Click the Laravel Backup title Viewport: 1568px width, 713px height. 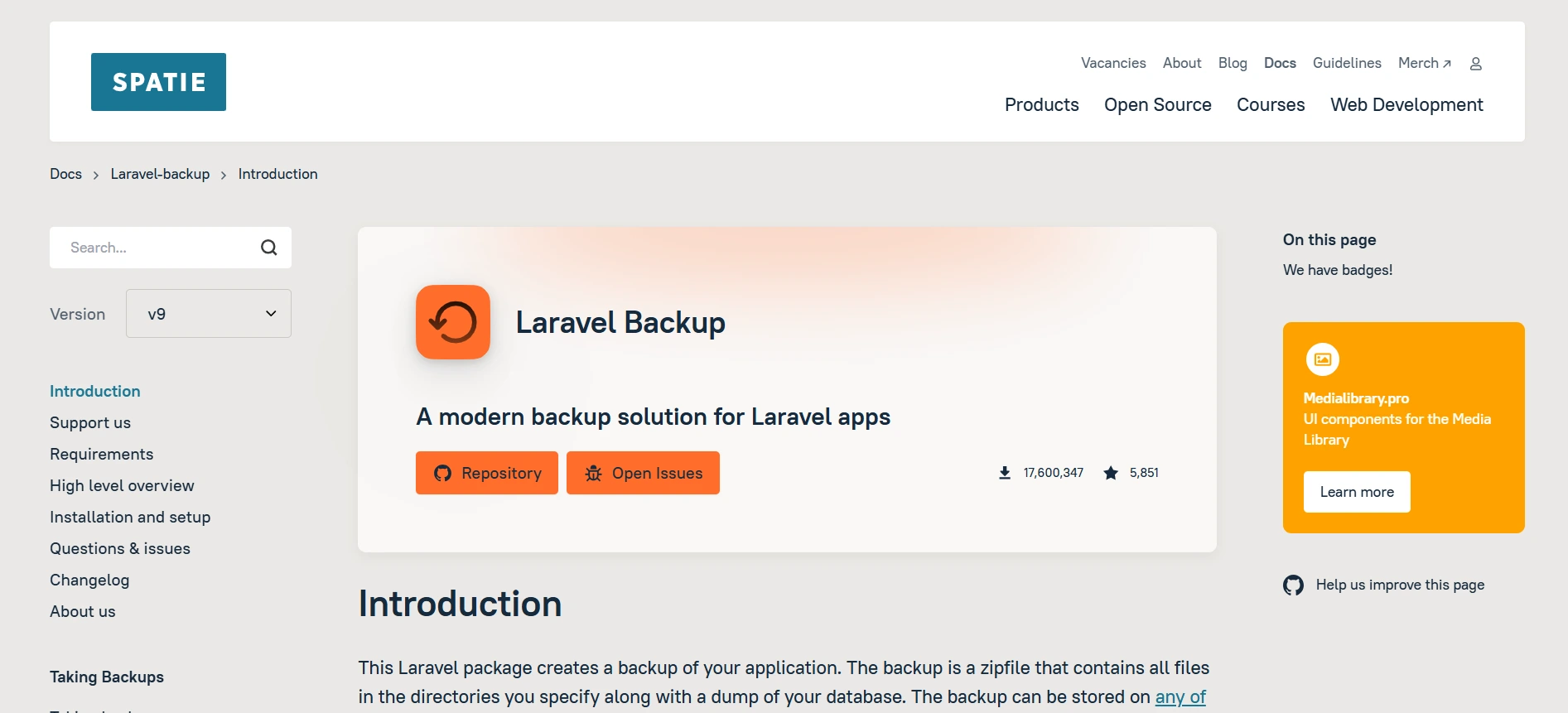[620, 322]
